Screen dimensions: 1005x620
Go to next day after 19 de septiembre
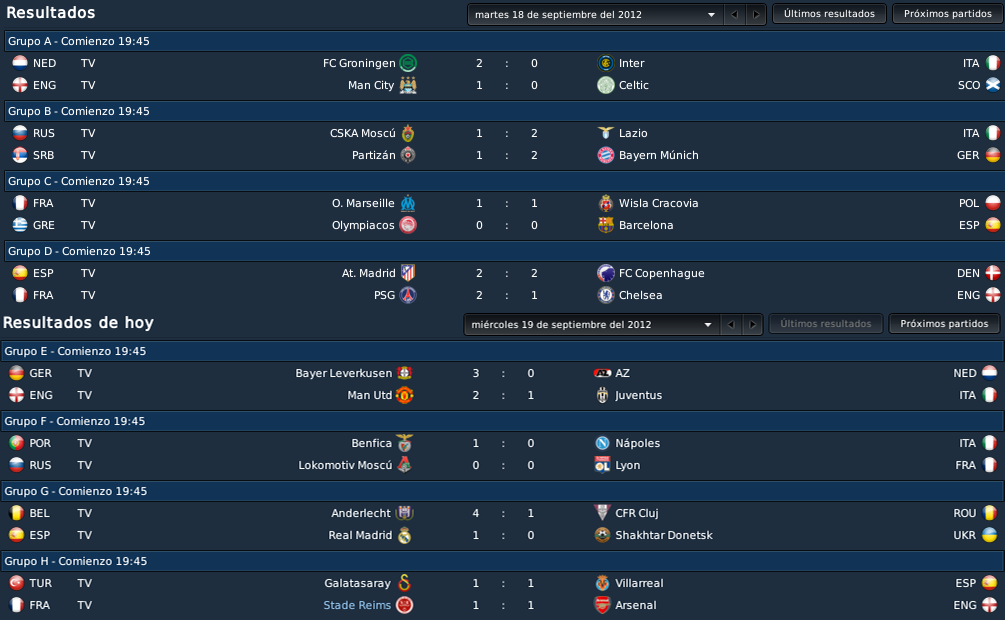pyautogui.click(x=752, y=324)
